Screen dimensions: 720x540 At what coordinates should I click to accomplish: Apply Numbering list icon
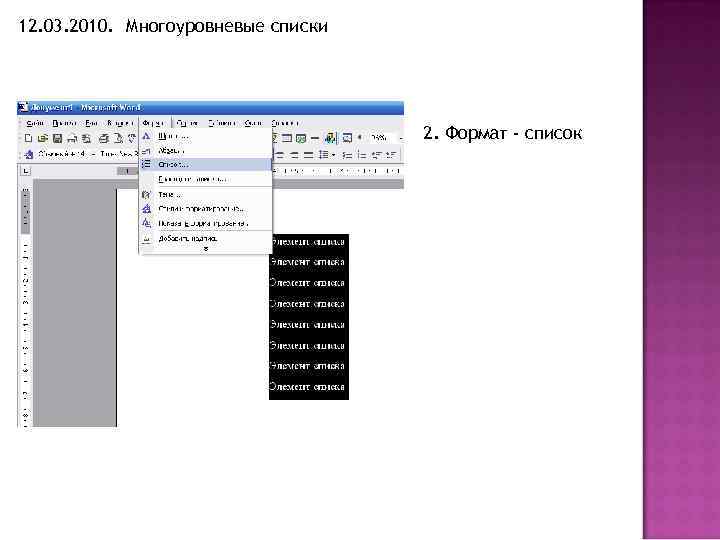[x=348, y=155]
